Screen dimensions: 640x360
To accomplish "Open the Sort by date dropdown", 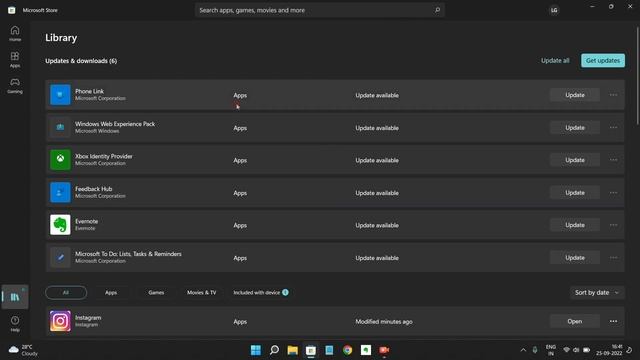I will (597, 293).
